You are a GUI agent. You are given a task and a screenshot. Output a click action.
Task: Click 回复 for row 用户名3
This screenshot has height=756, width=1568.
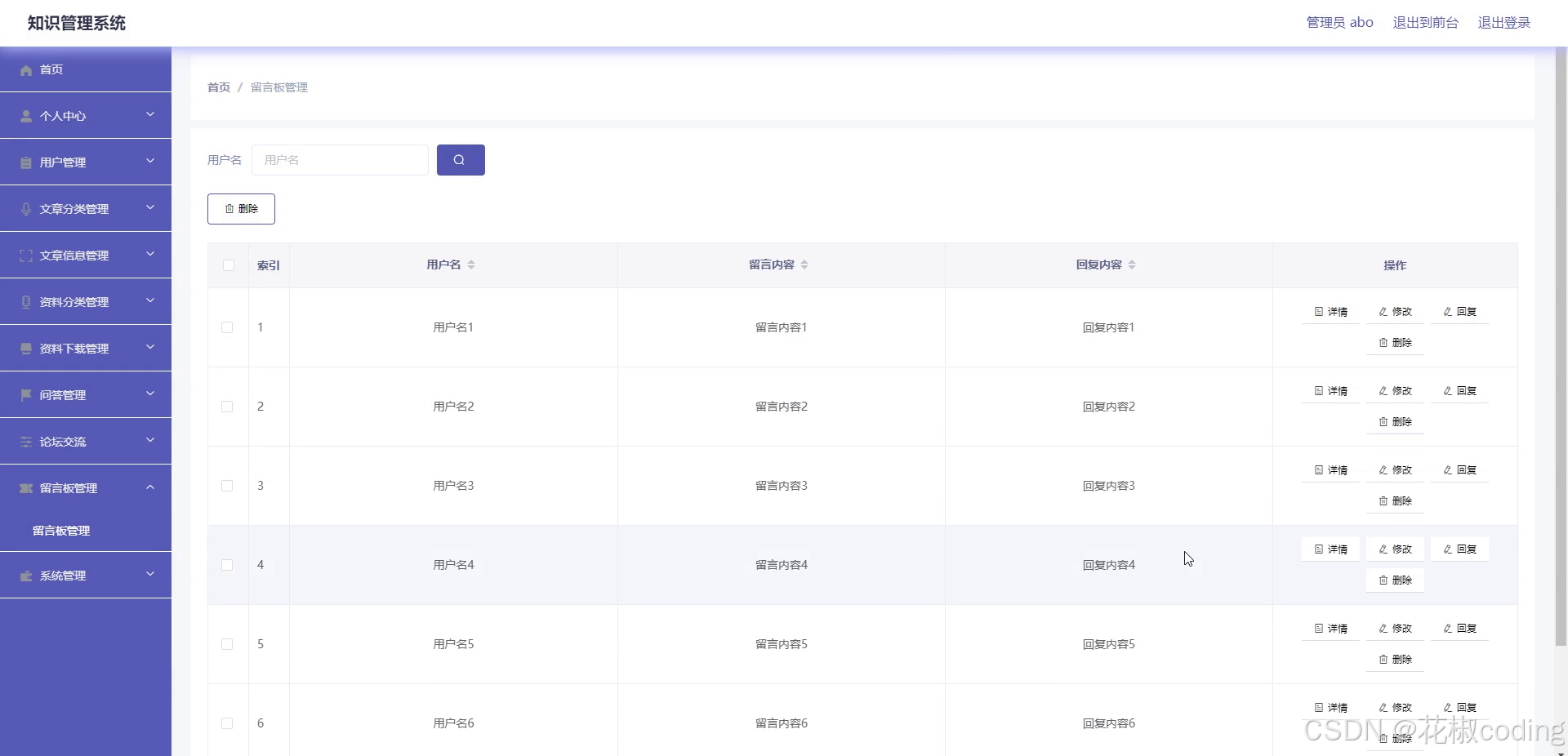1459,470
